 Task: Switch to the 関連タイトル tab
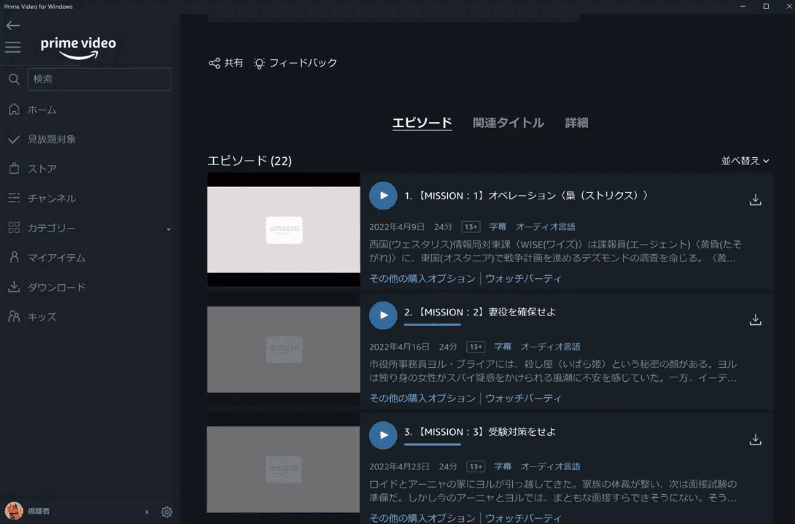click(x=508, y=123)
